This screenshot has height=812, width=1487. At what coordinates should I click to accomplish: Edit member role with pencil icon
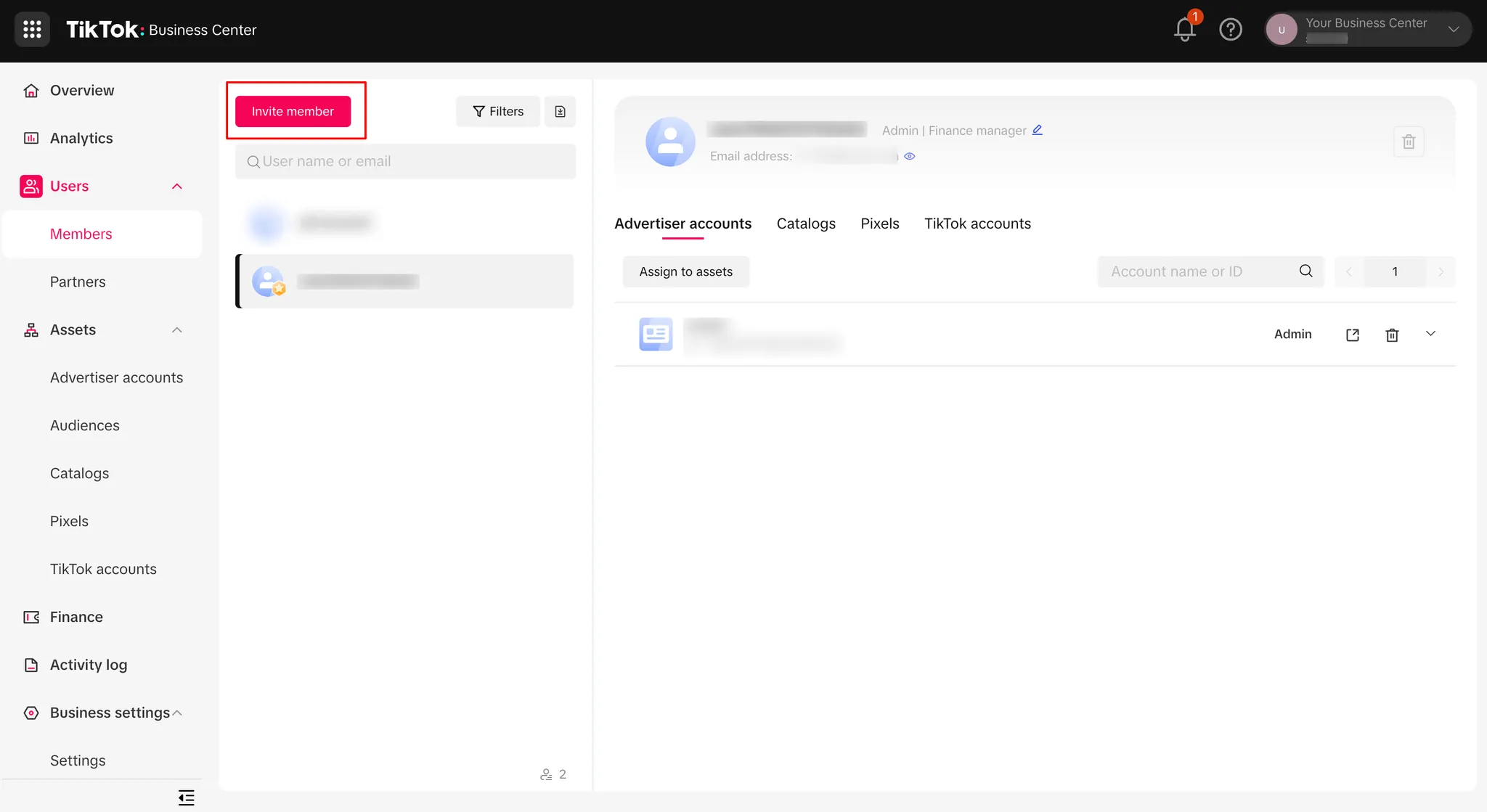(1038, 130)
